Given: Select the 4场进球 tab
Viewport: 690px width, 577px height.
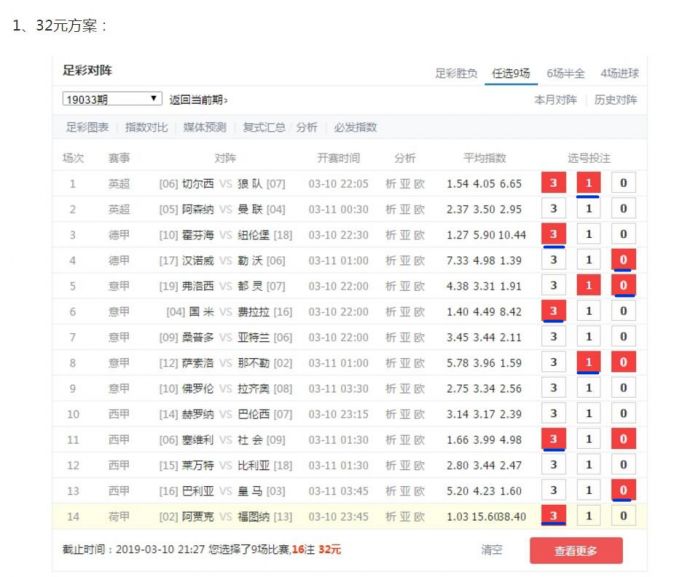Looking at the screenshot, I should pyautogui.click(x=619, y=73).
